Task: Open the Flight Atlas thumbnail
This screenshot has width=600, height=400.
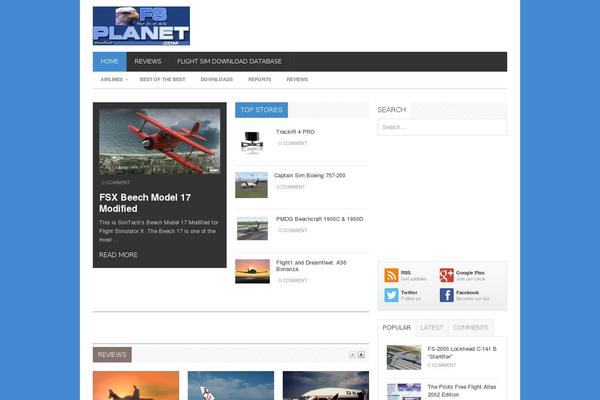Action: [404, 392]
